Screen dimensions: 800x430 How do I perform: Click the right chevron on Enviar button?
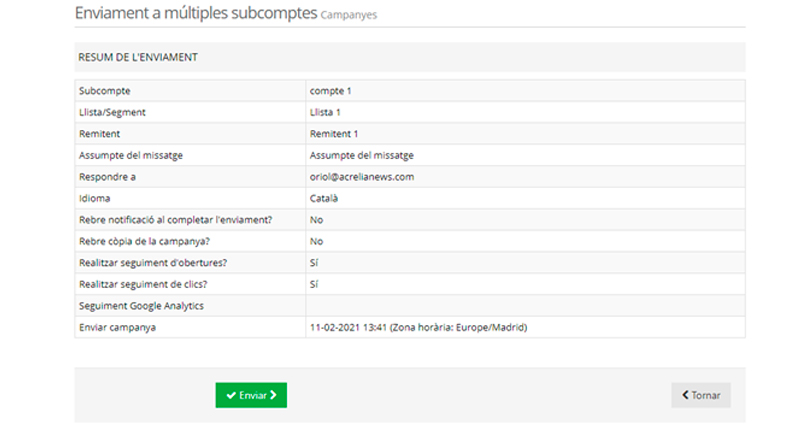(273, 395)
